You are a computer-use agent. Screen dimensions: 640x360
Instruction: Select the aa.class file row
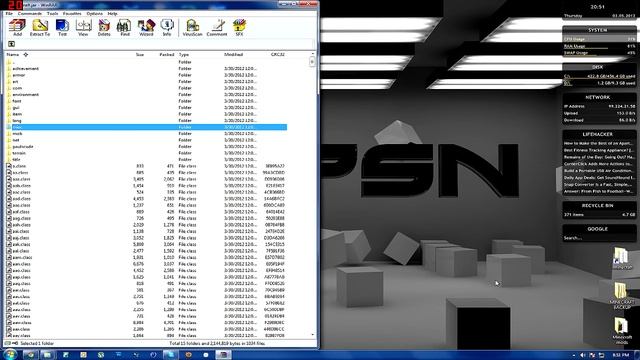pyautogui.click(x=146, y=173)
